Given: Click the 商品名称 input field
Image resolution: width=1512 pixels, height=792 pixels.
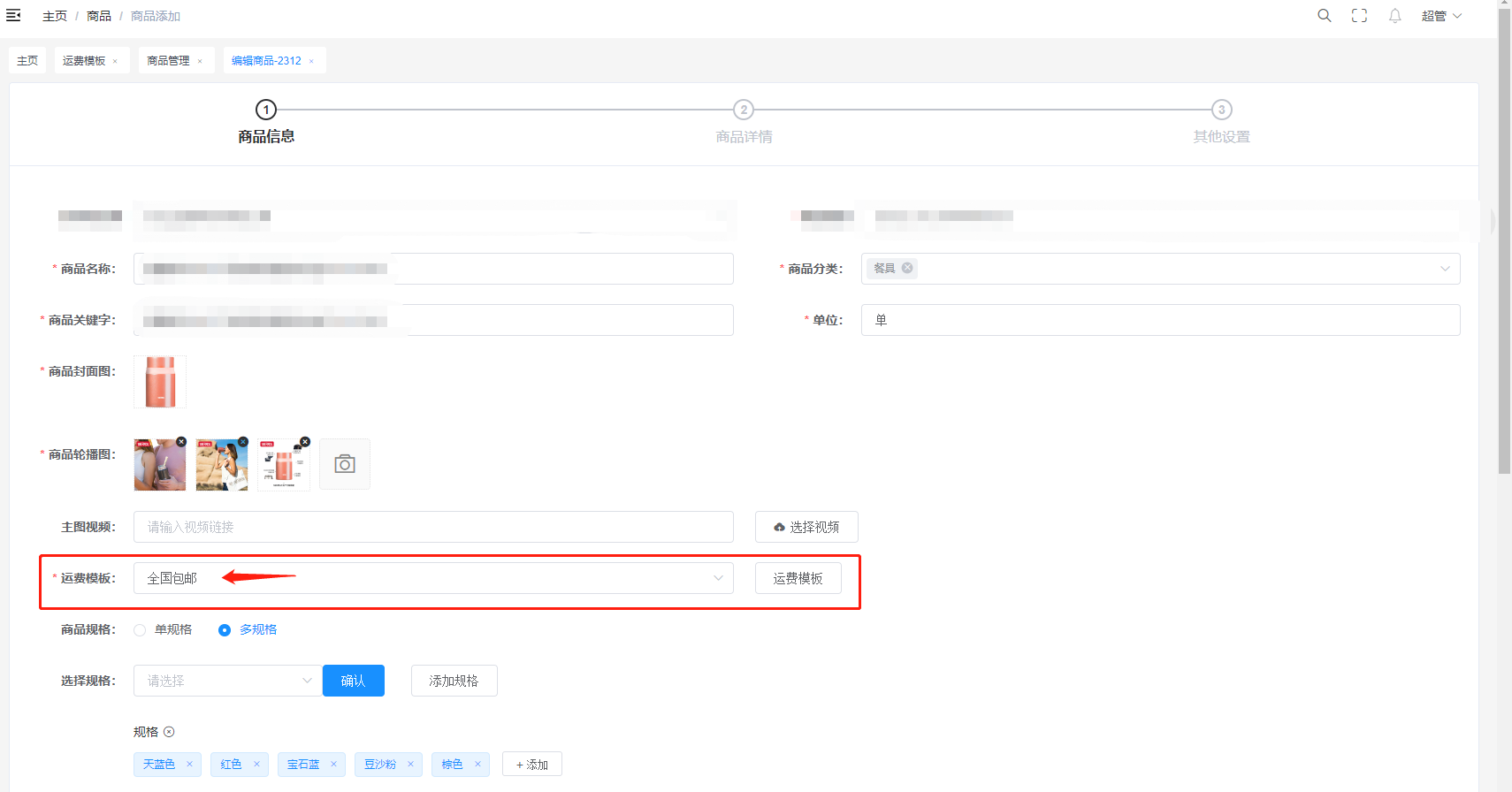Looking at the screenshot, I should (433, 269).
